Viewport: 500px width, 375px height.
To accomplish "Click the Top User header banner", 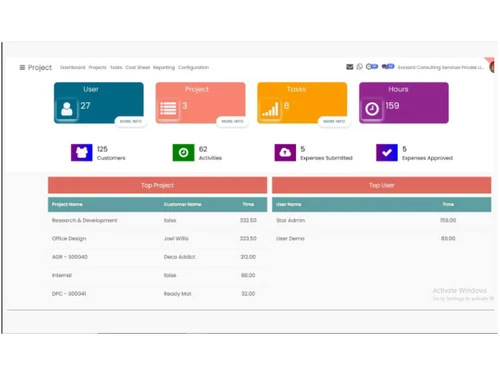I will pyautogui.click(x=381, y=185).
